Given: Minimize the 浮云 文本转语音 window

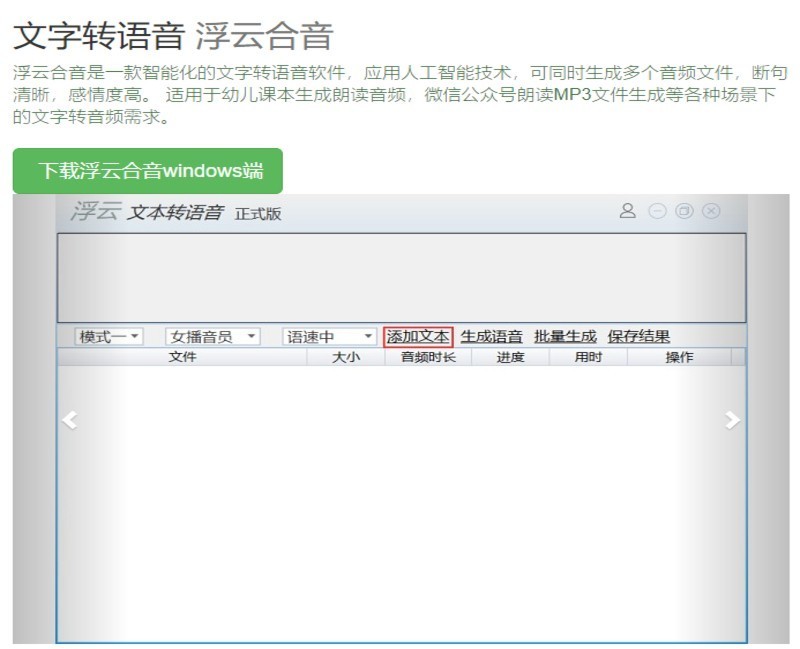Looking at the screenshot, I should tap(657, 211).
